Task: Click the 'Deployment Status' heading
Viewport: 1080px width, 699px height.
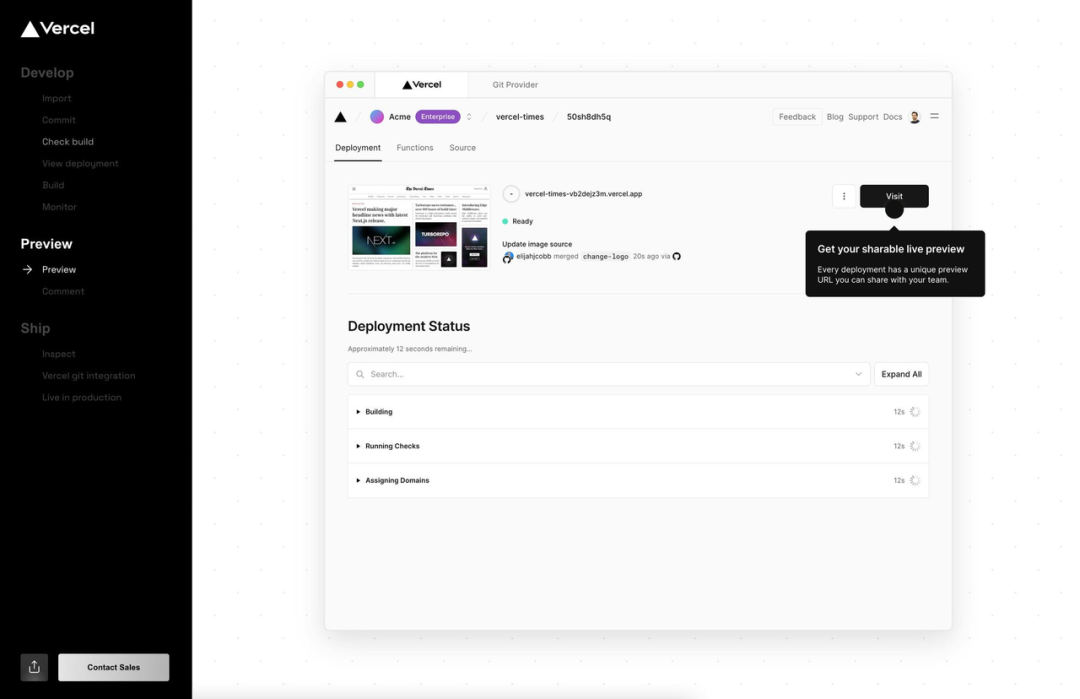Action: 409,326
